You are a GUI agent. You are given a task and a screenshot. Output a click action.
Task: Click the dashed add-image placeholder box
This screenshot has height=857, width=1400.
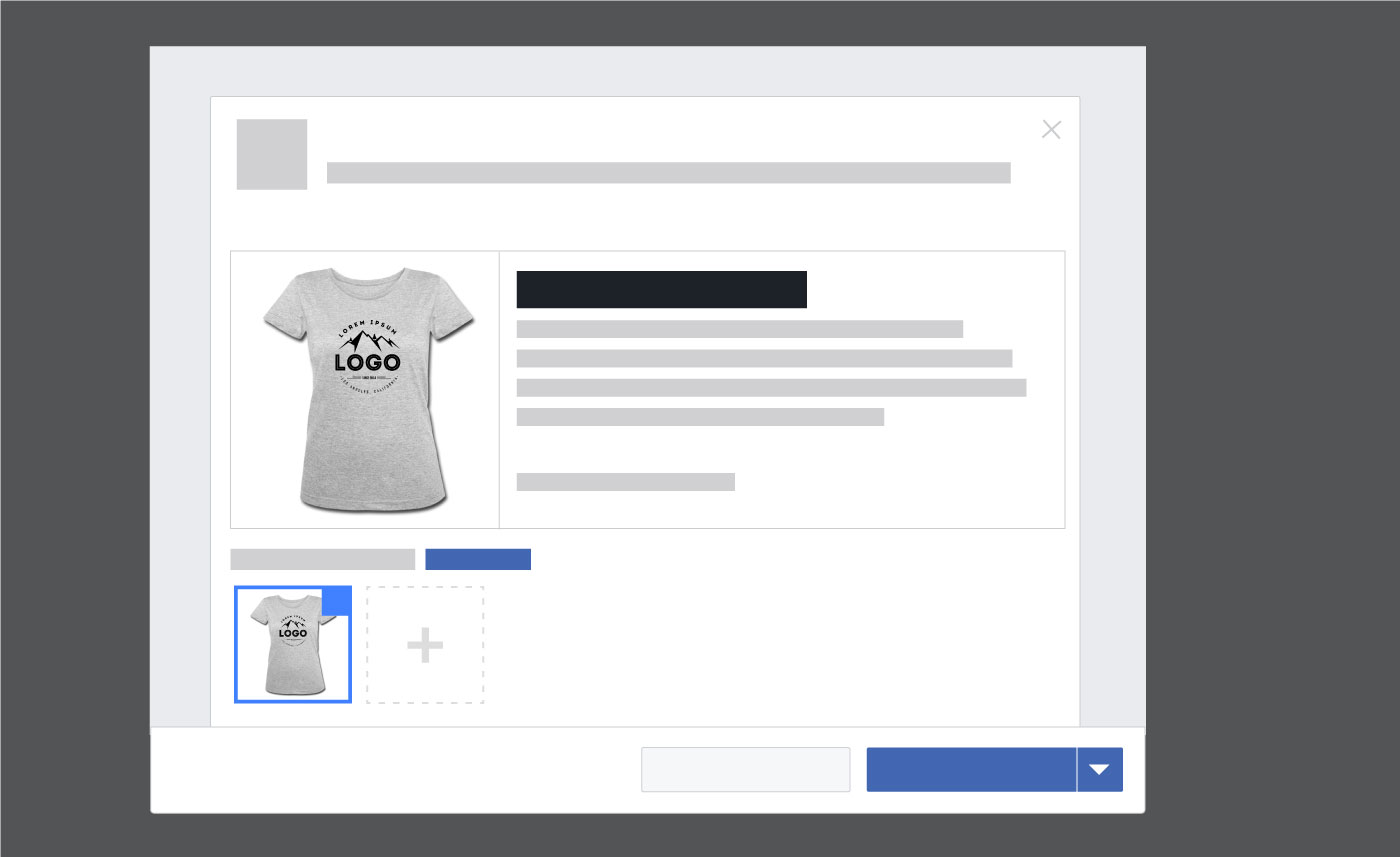(x=425, y=680)
